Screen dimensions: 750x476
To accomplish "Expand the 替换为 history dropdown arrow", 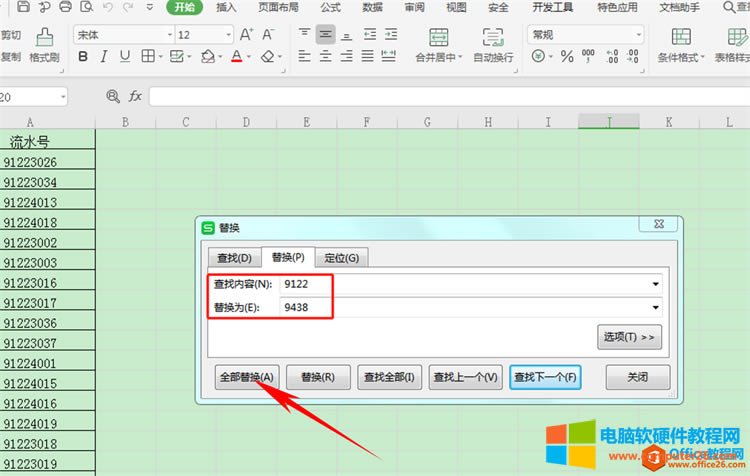I will pyautogui.click(x=655, y=307).
